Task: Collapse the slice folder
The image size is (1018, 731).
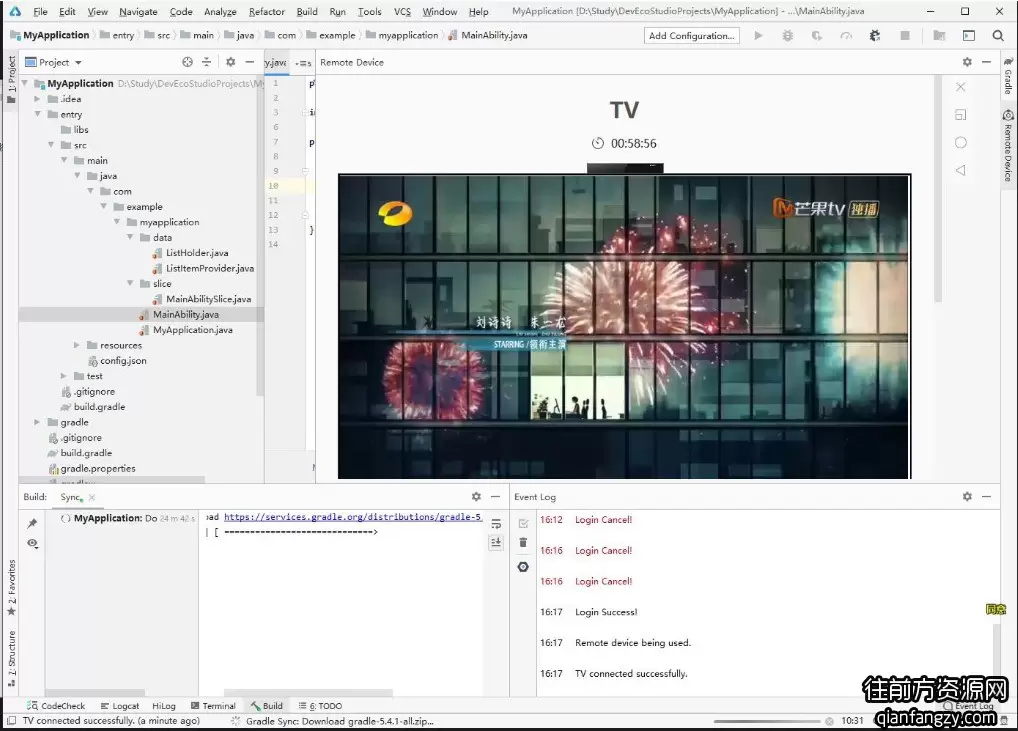Action: [x=130, y=283]
